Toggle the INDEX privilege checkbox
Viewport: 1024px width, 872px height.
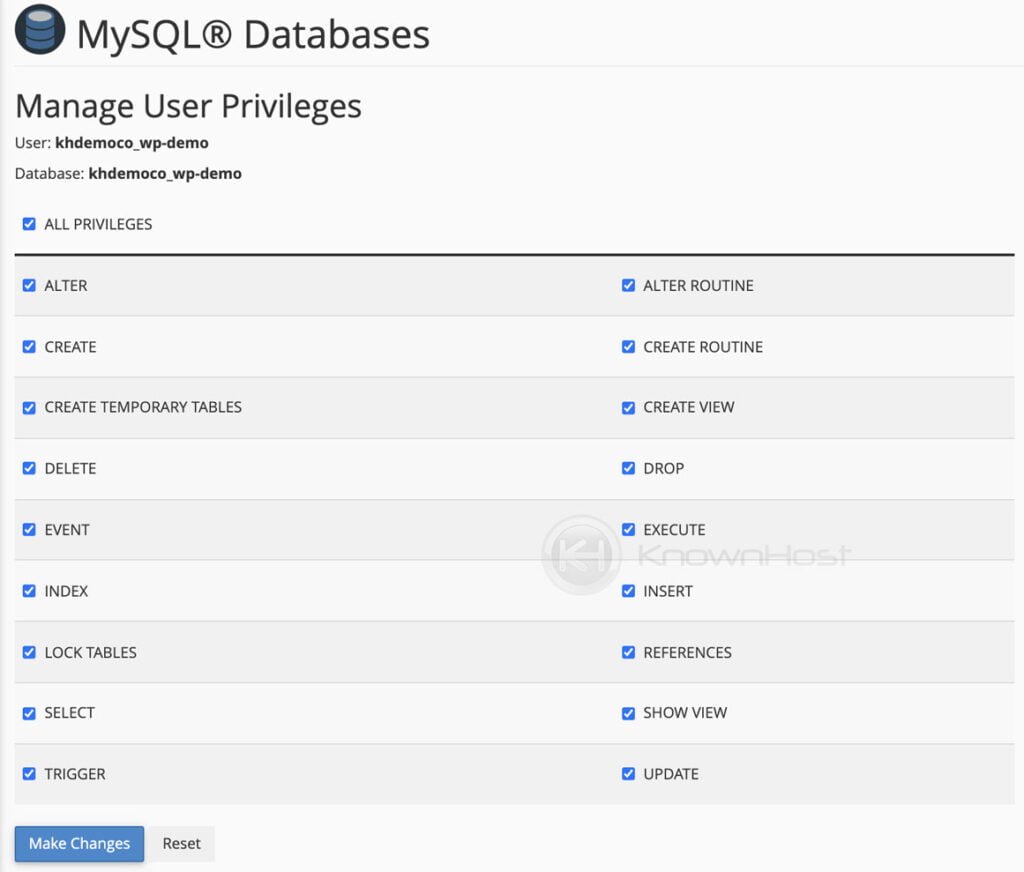point(29,591)
